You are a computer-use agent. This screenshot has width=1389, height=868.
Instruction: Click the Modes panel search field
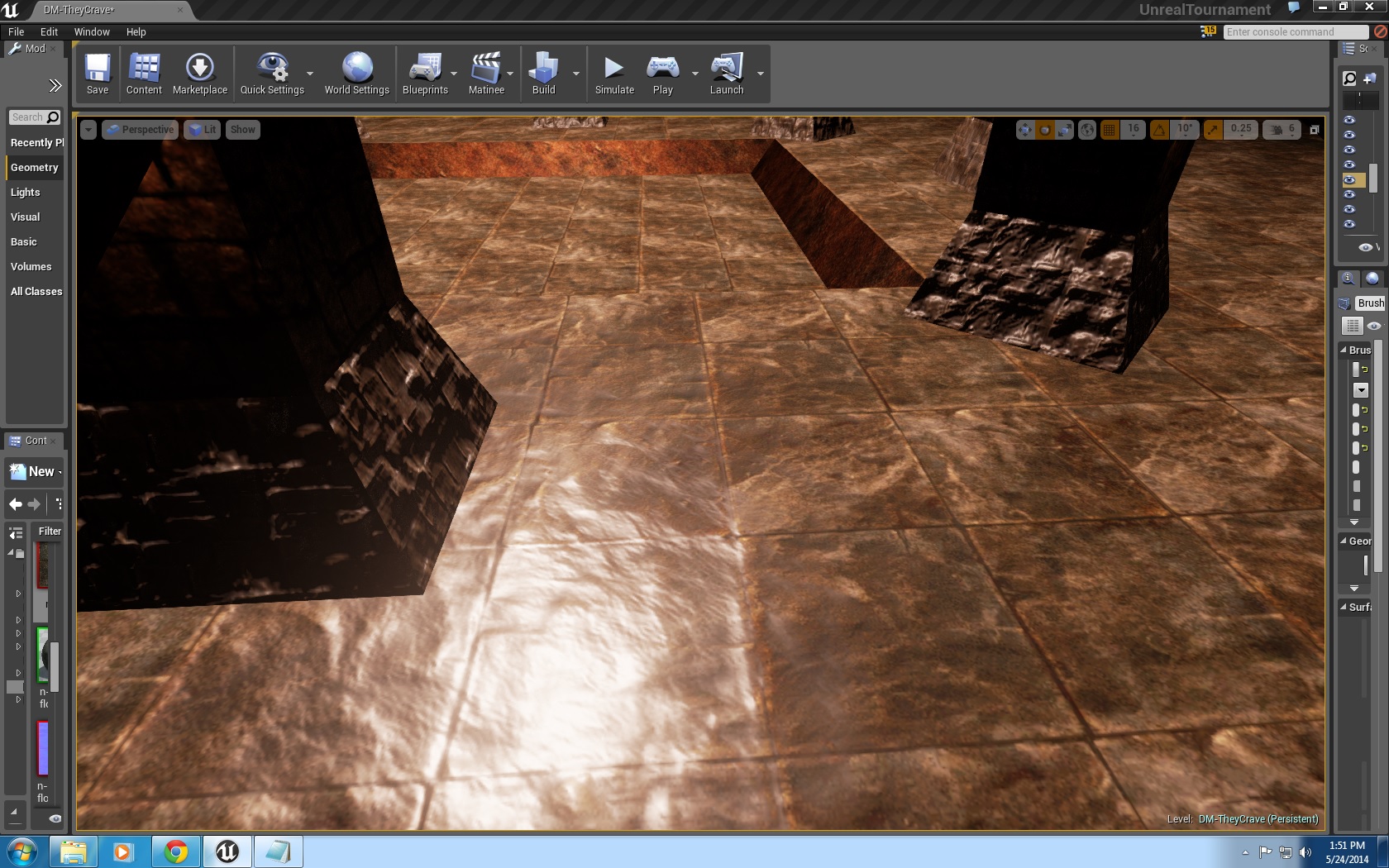[35, 117]
